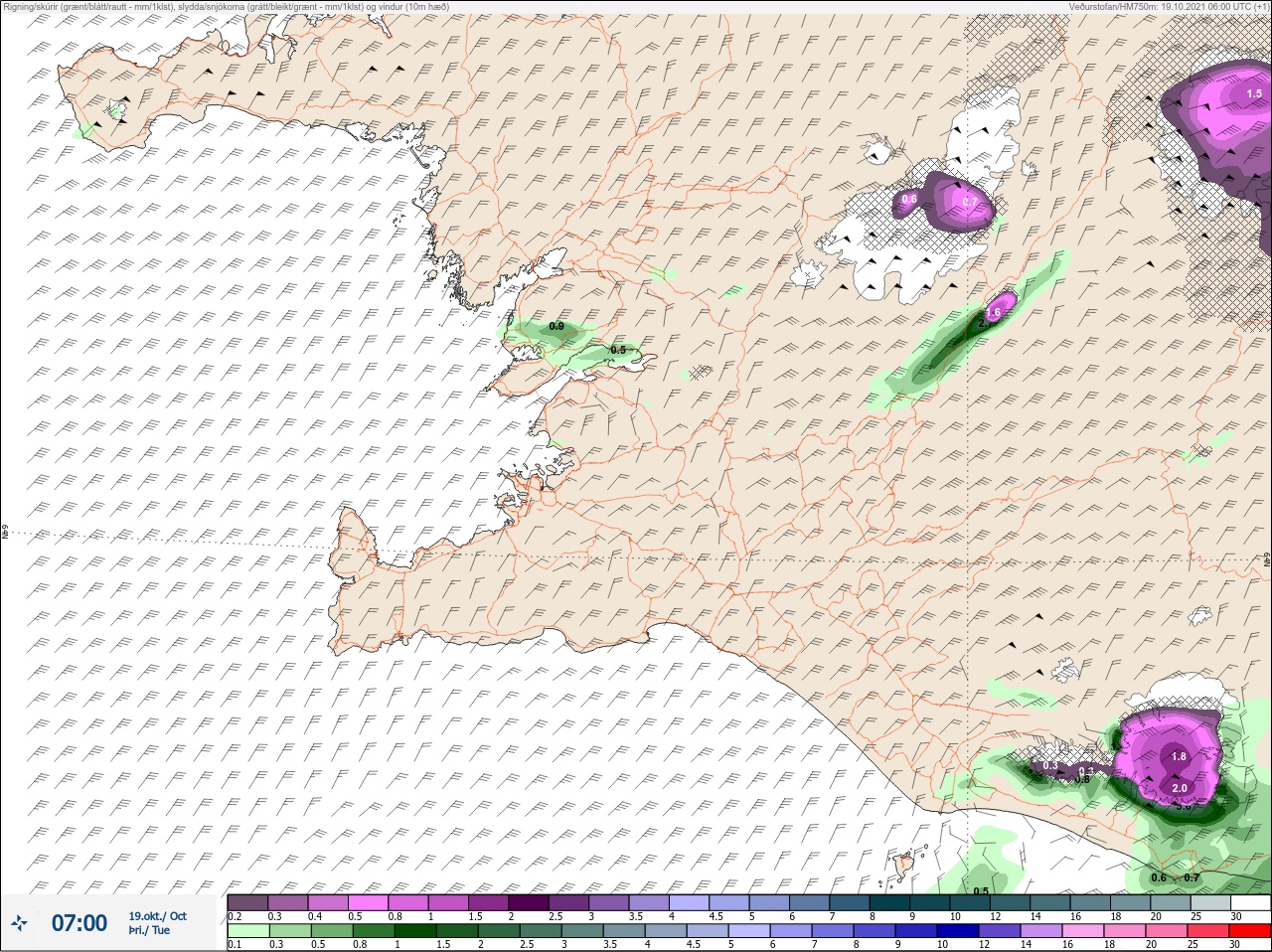Click the '0.2' label under the upper scale

235,916
